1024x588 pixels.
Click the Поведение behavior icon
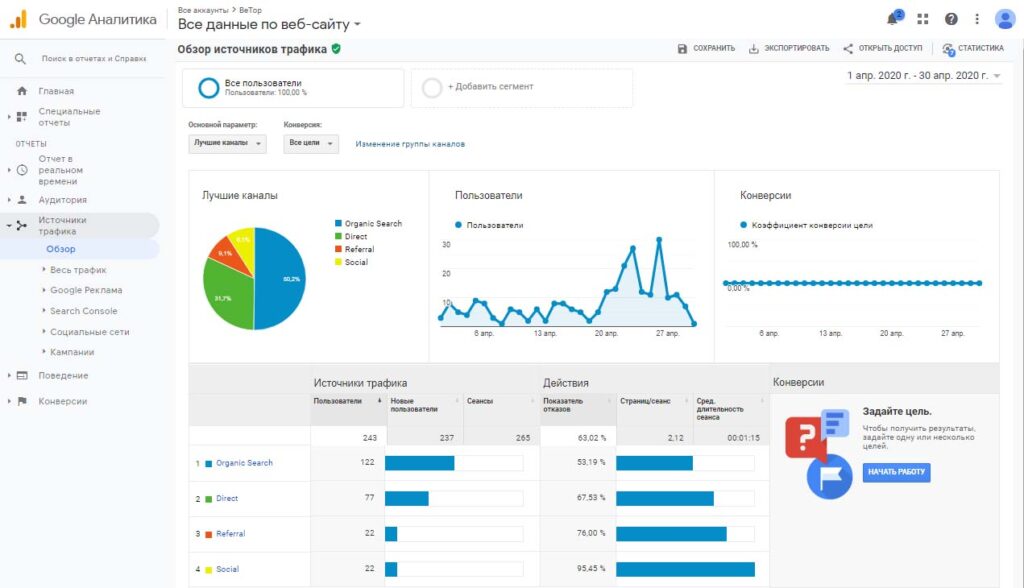[x=22, y=376]
